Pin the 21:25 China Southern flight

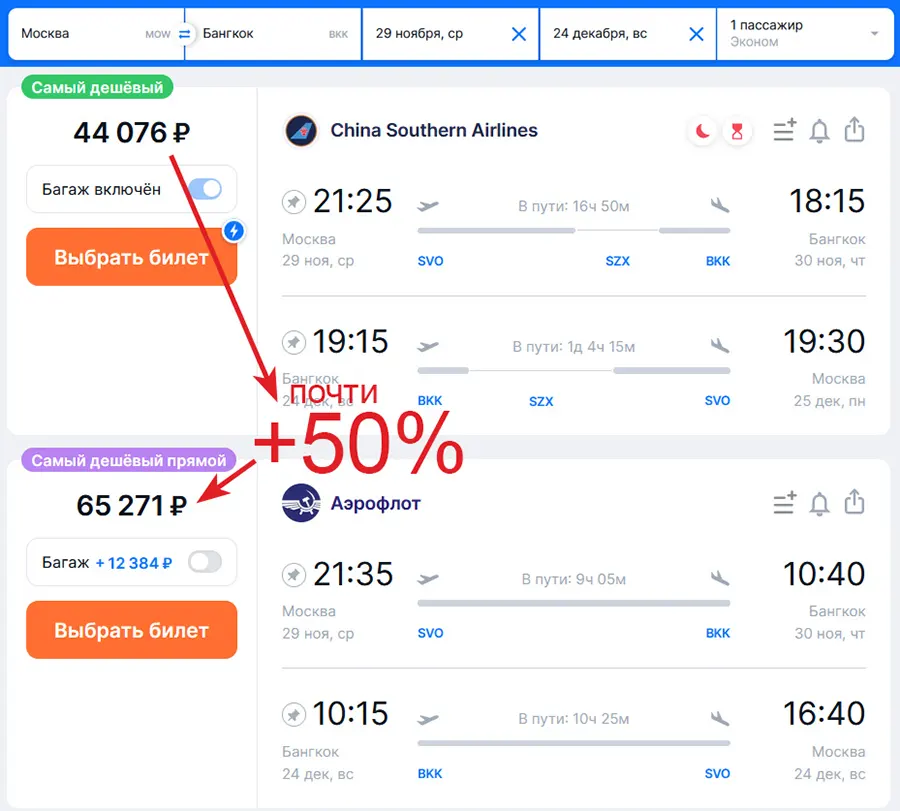point(293,203)
